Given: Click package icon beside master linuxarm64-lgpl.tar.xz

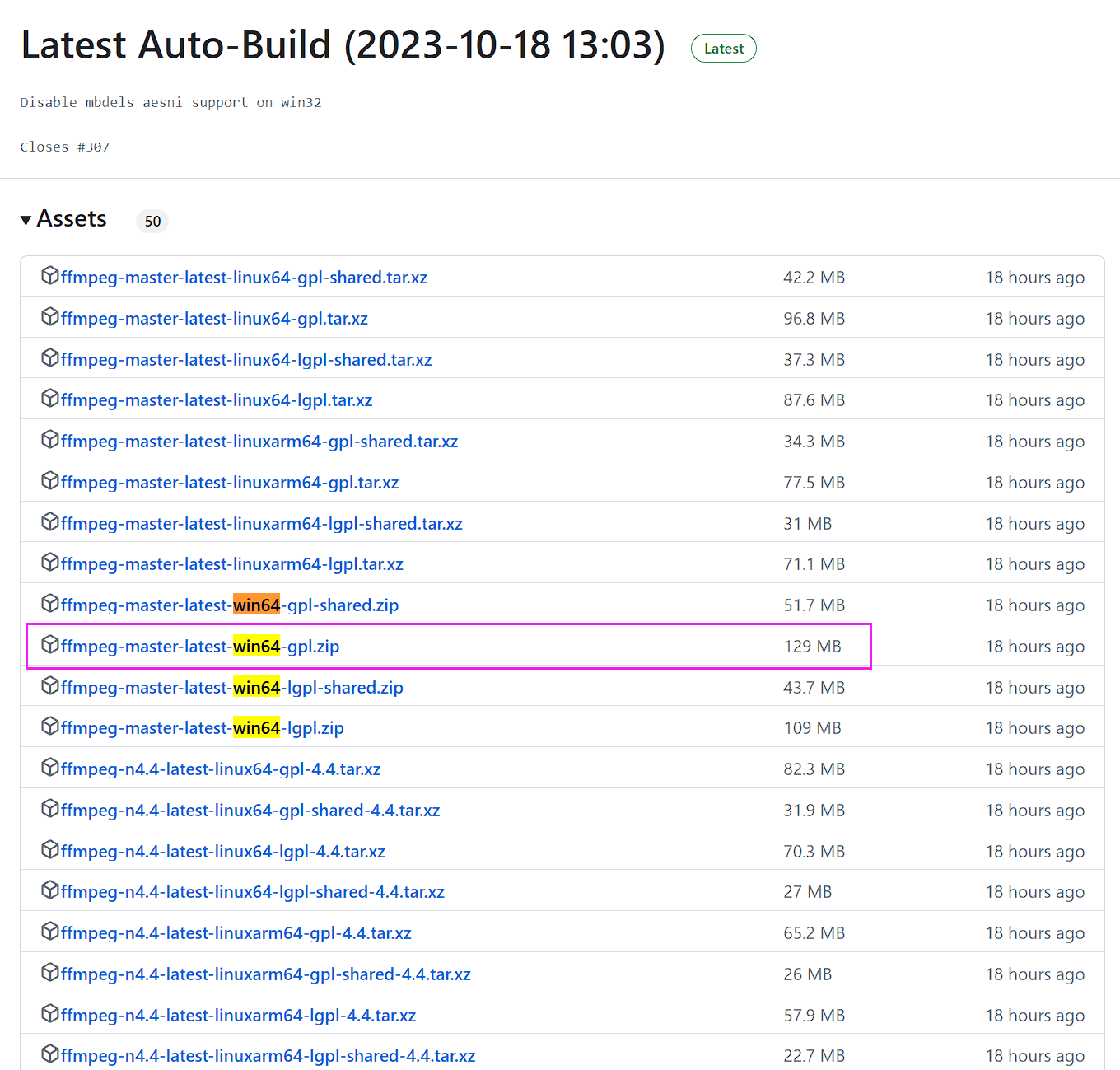Looking at the screenshot, I should tap(50, 562).
